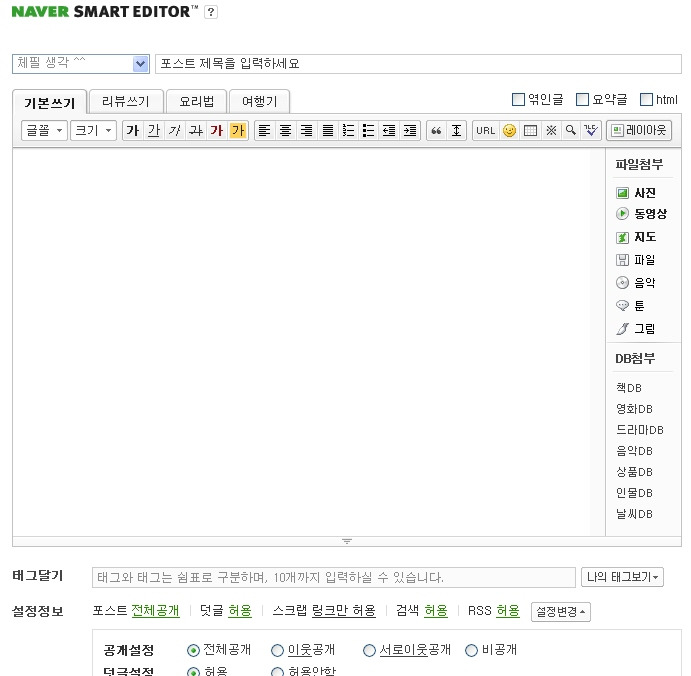
Task: Attach a map with 지도
Action: coord(636,237)
